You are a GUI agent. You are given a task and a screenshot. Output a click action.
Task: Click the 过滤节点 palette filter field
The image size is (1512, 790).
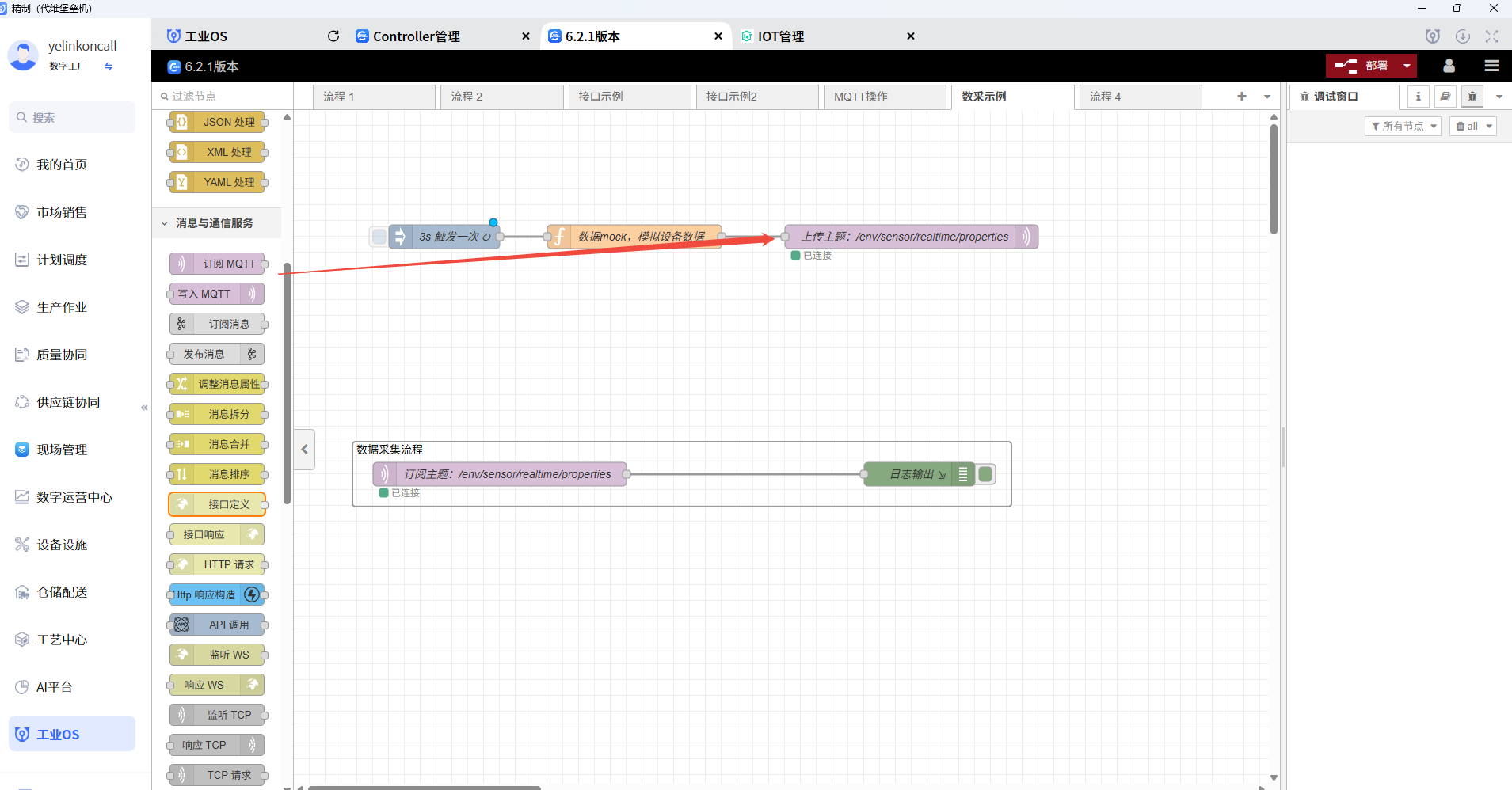point(222,97)
